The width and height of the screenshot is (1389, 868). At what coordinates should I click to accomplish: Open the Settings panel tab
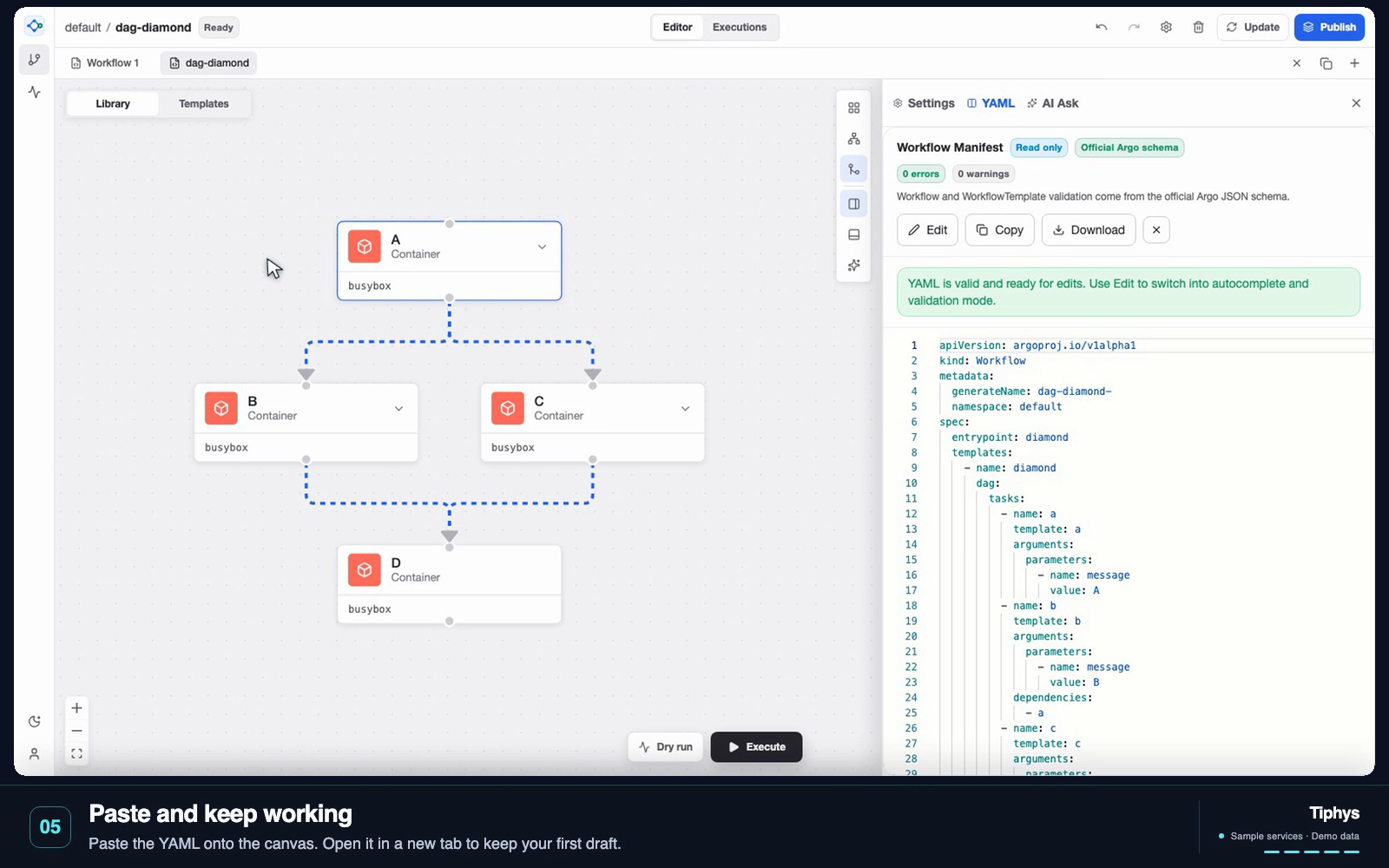[924, 103]
